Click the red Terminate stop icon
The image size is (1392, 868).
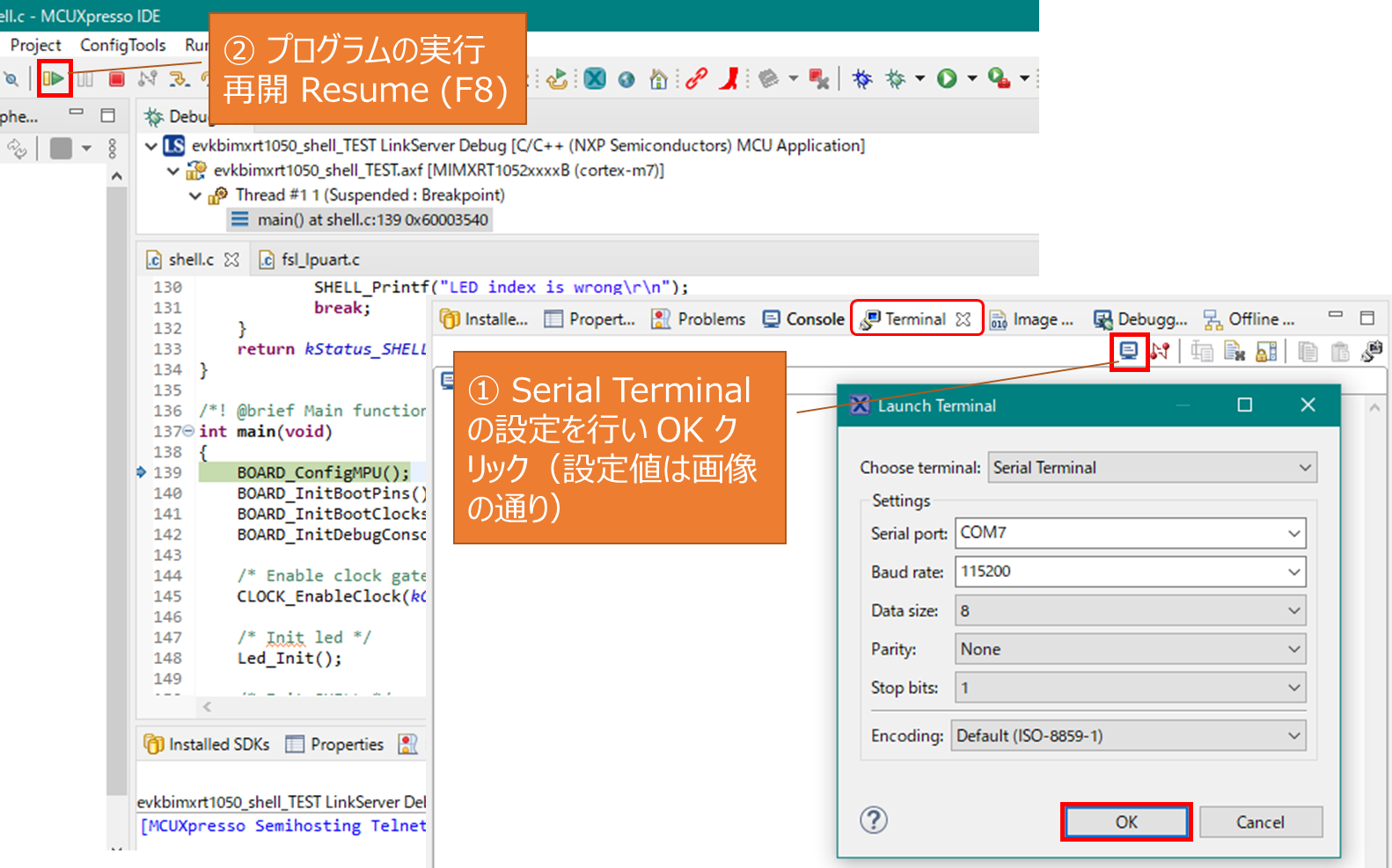(x=116, y=79)
